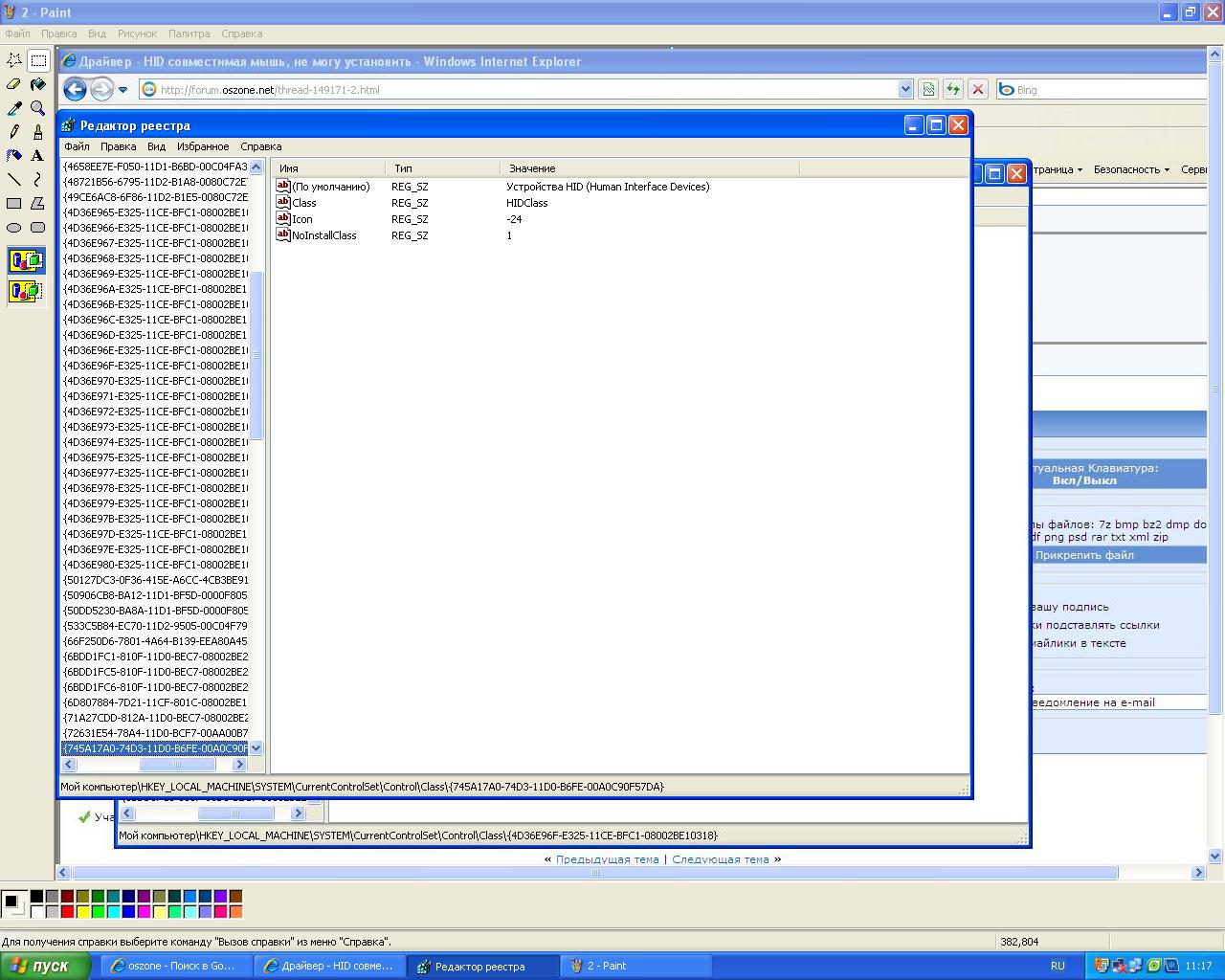Select the {745A17A0-74D3-11D0 key in the registry tree

(155, 748)
